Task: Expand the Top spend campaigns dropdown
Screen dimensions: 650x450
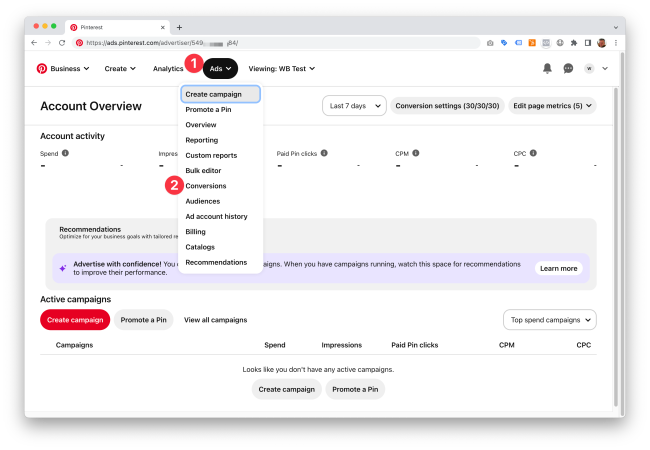Action: (x=550, y=320)
